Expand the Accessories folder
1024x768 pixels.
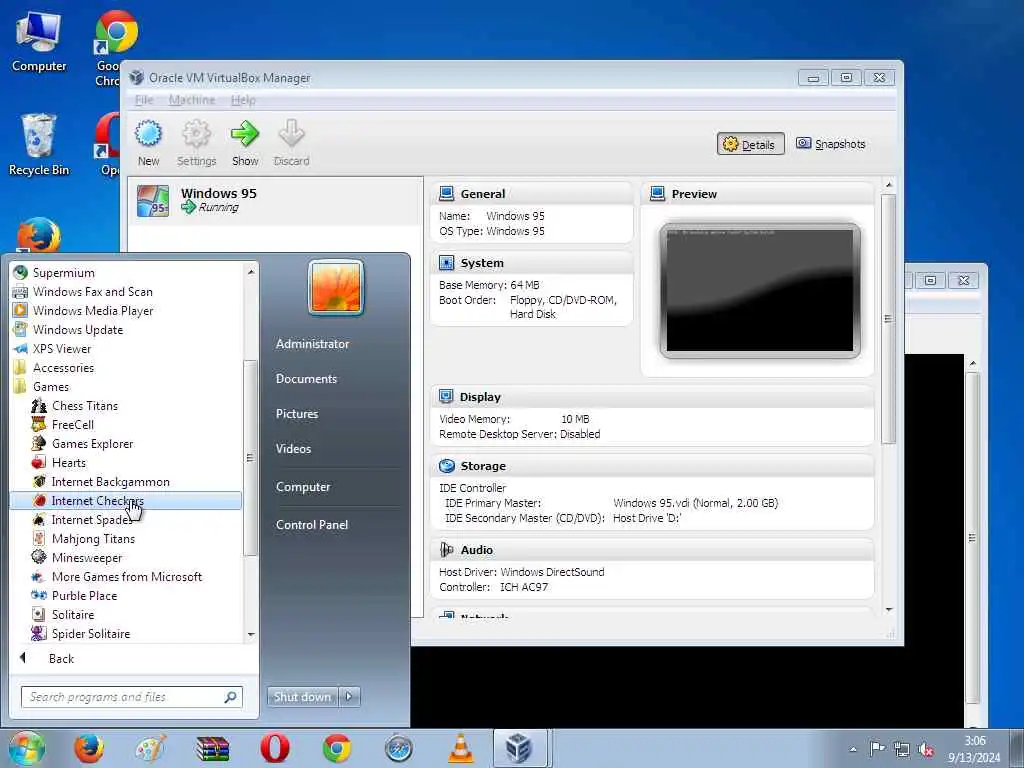tap(127, 368)
